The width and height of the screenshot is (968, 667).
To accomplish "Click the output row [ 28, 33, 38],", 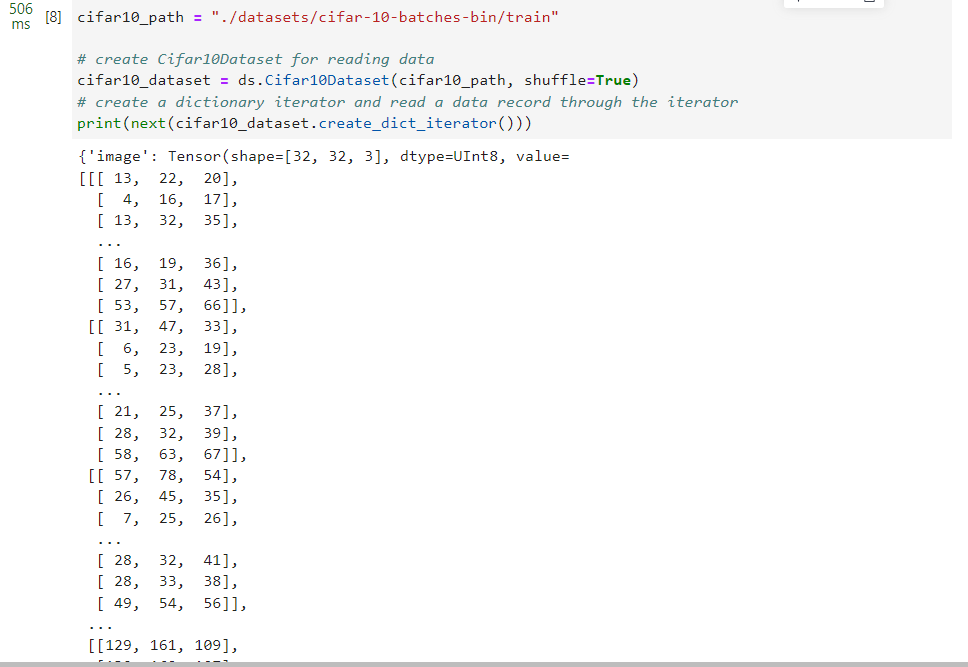I will click(167, 582).
